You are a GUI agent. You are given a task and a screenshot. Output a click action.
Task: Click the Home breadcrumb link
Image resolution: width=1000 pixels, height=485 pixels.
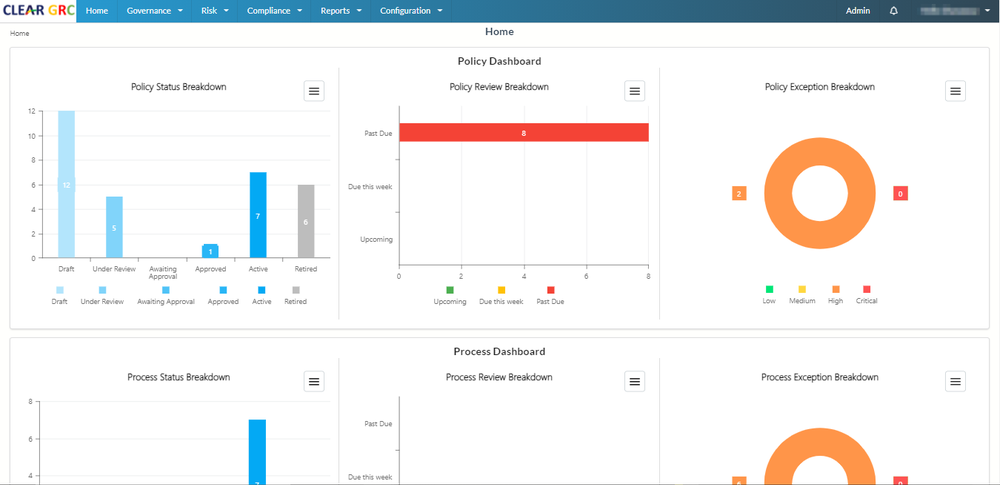(19, 33)
